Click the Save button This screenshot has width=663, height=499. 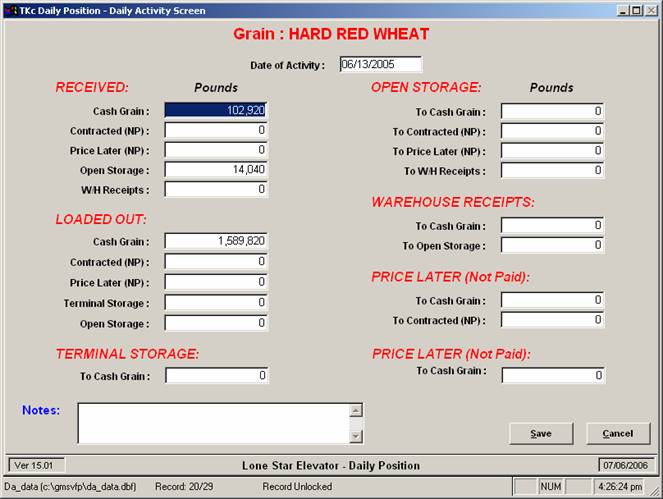[541, 433]
